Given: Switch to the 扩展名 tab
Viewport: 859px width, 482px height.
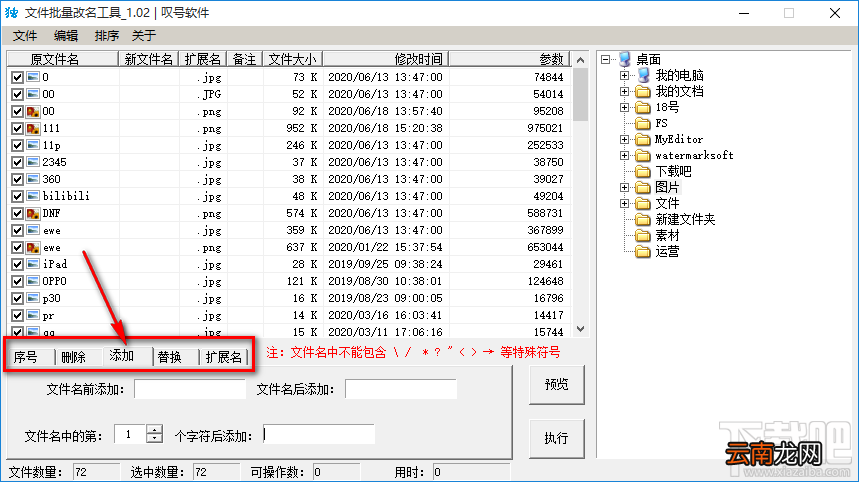Looking at the screenshot, I should click(224, 357).
